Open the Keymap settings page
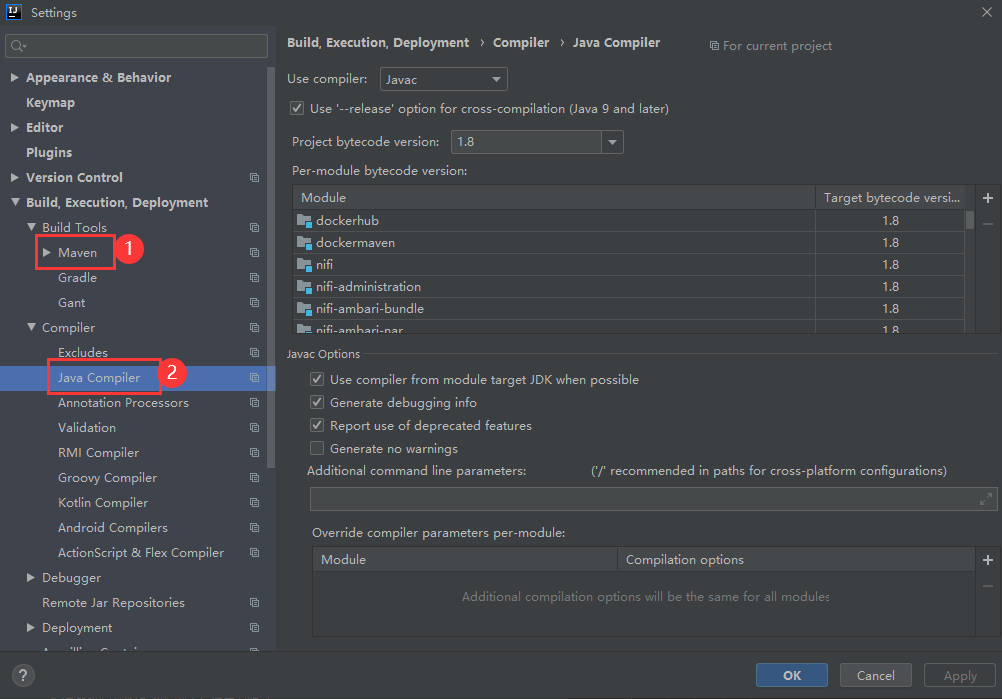Screen dimensions: 1002x699 (x=50, y=102)
